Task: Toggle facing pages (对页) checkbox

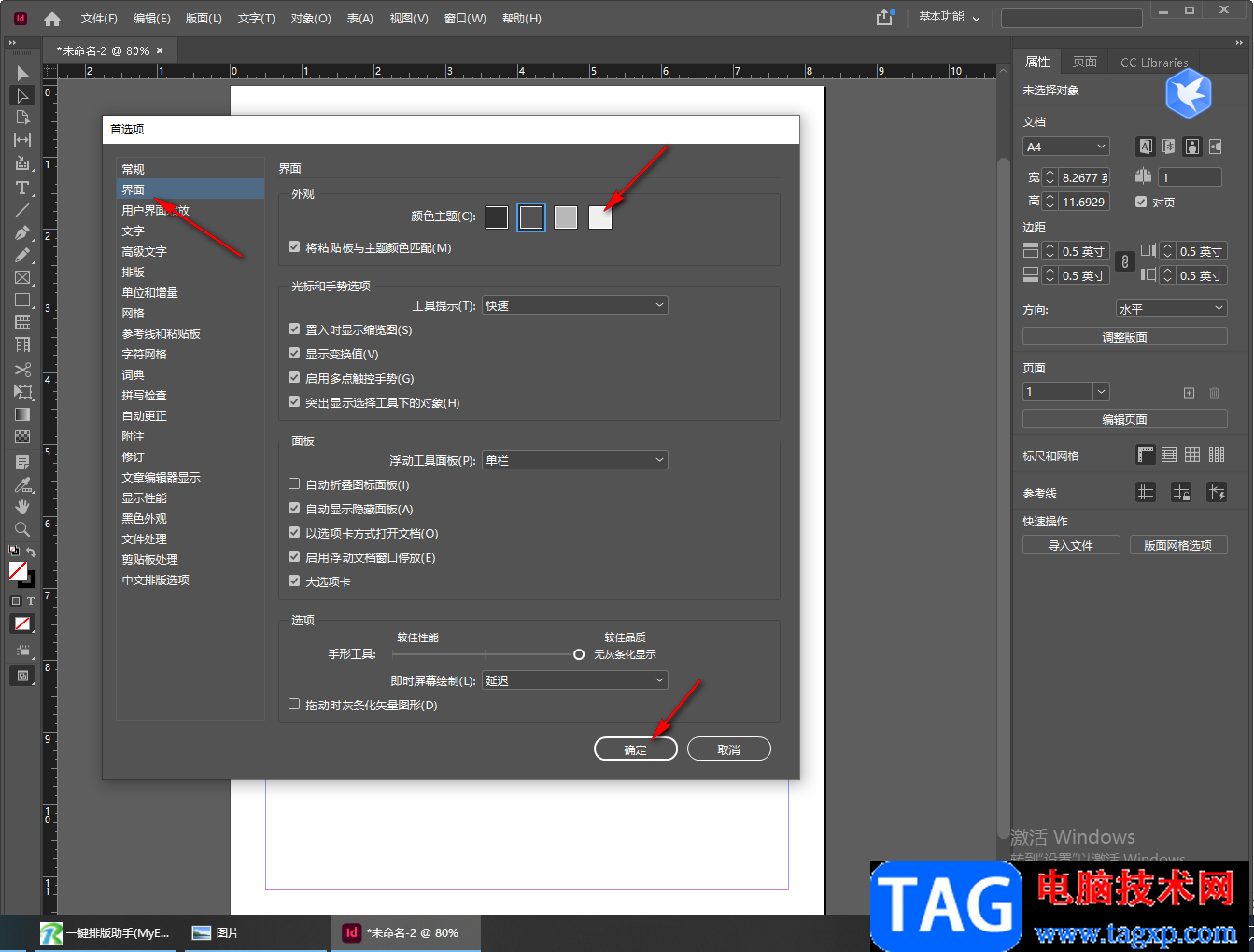Action: [1141, 202]
